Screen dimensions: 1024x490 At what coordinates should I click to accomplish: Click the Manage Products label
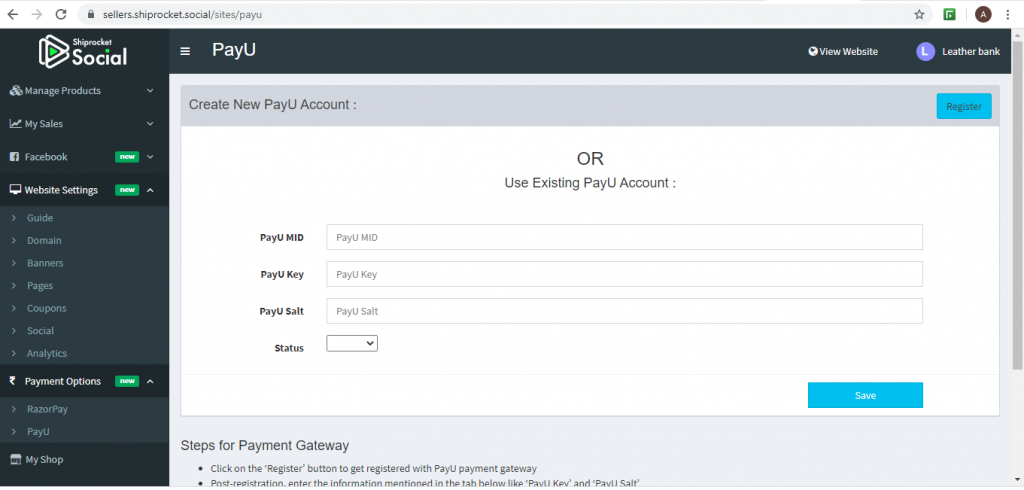tap(63, 91)
